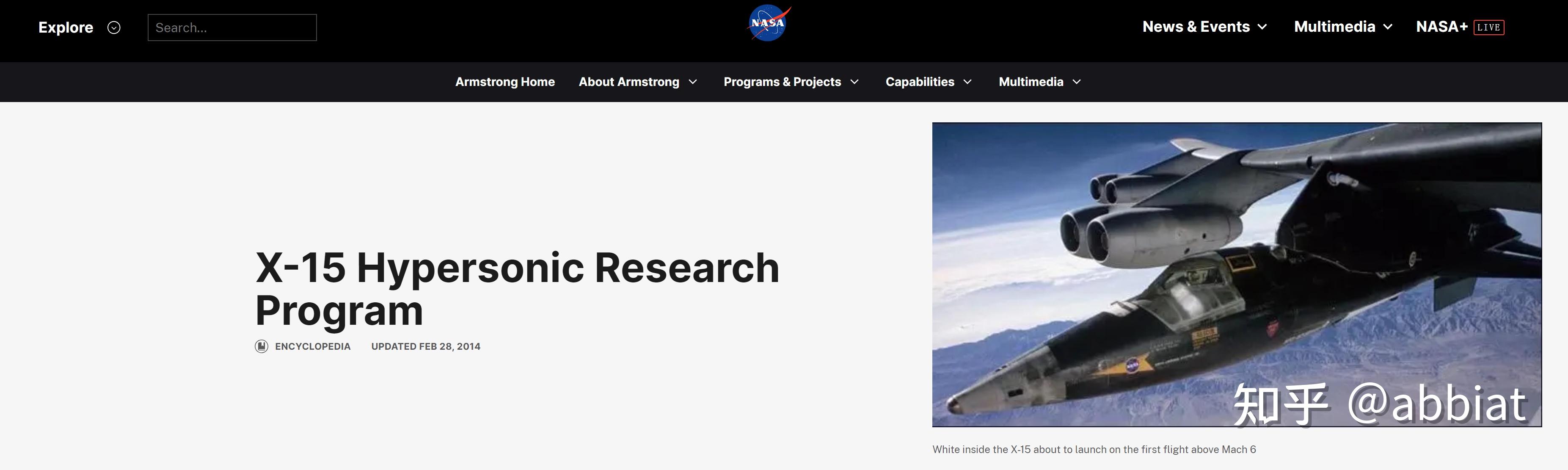Open the Multimedia section in Armstrong navbar
This screenshot has width=1568, height=470.
pos(1032,81)
